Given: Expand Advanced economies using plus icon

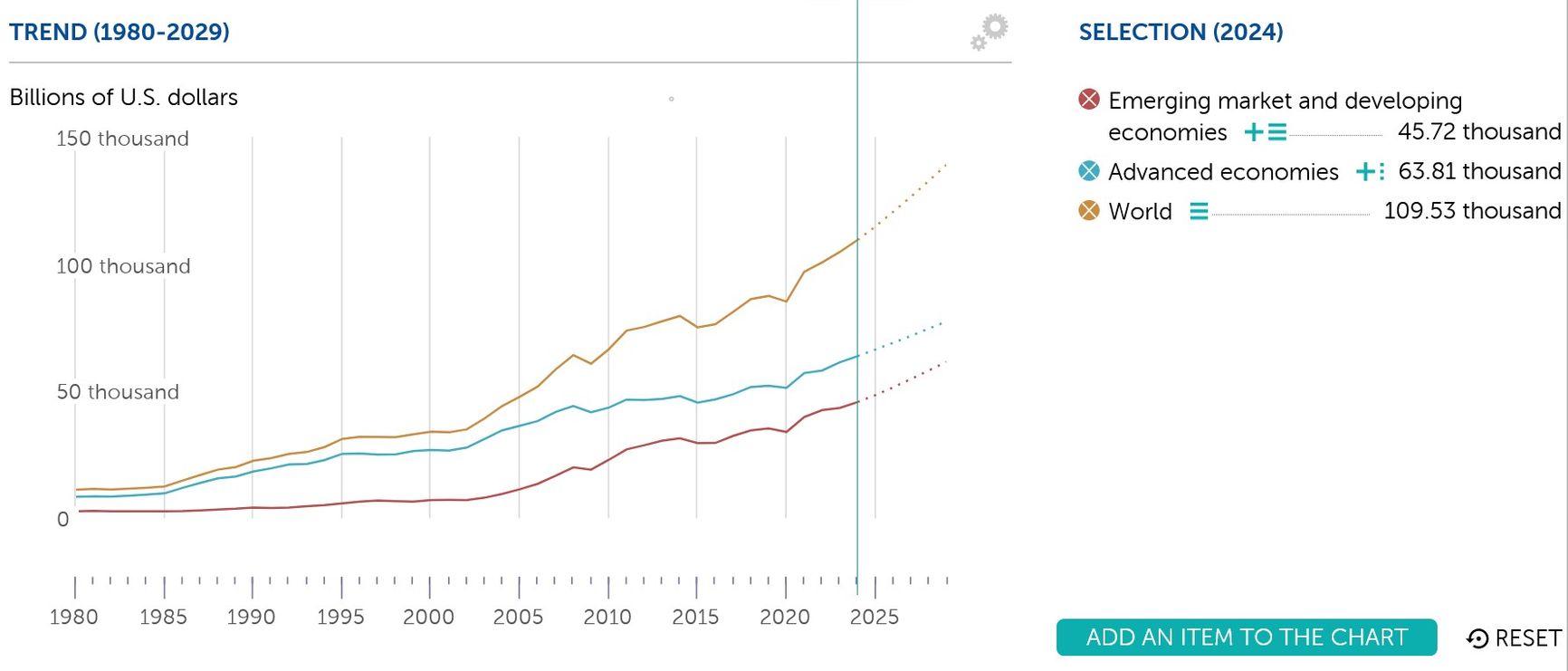Looking at the screenshot, I should coord(1363,171).
